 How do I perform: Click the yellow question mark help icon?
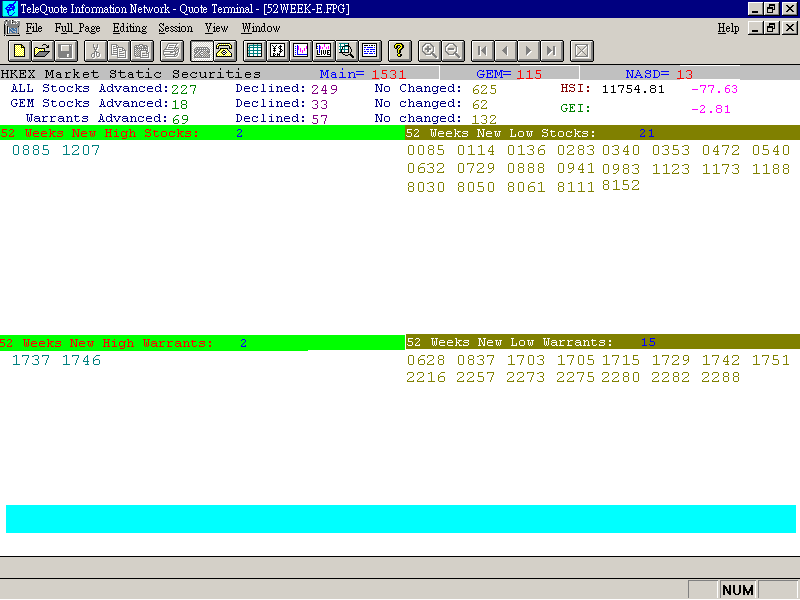[399, 51]
